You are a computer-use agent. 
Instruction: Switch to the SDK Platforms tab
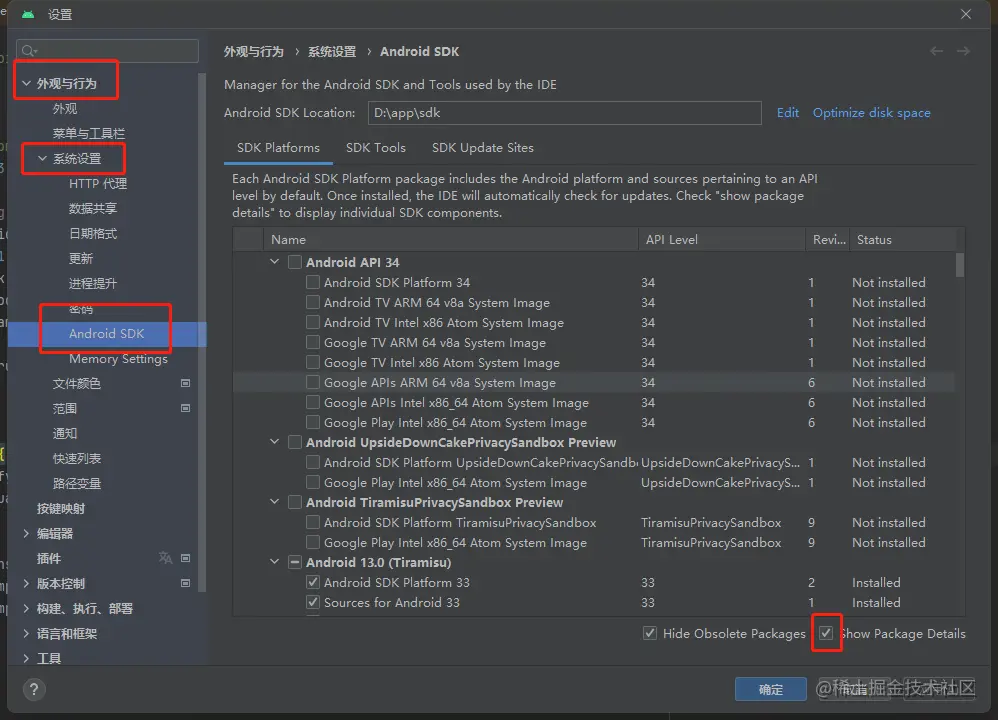point(278,148)
